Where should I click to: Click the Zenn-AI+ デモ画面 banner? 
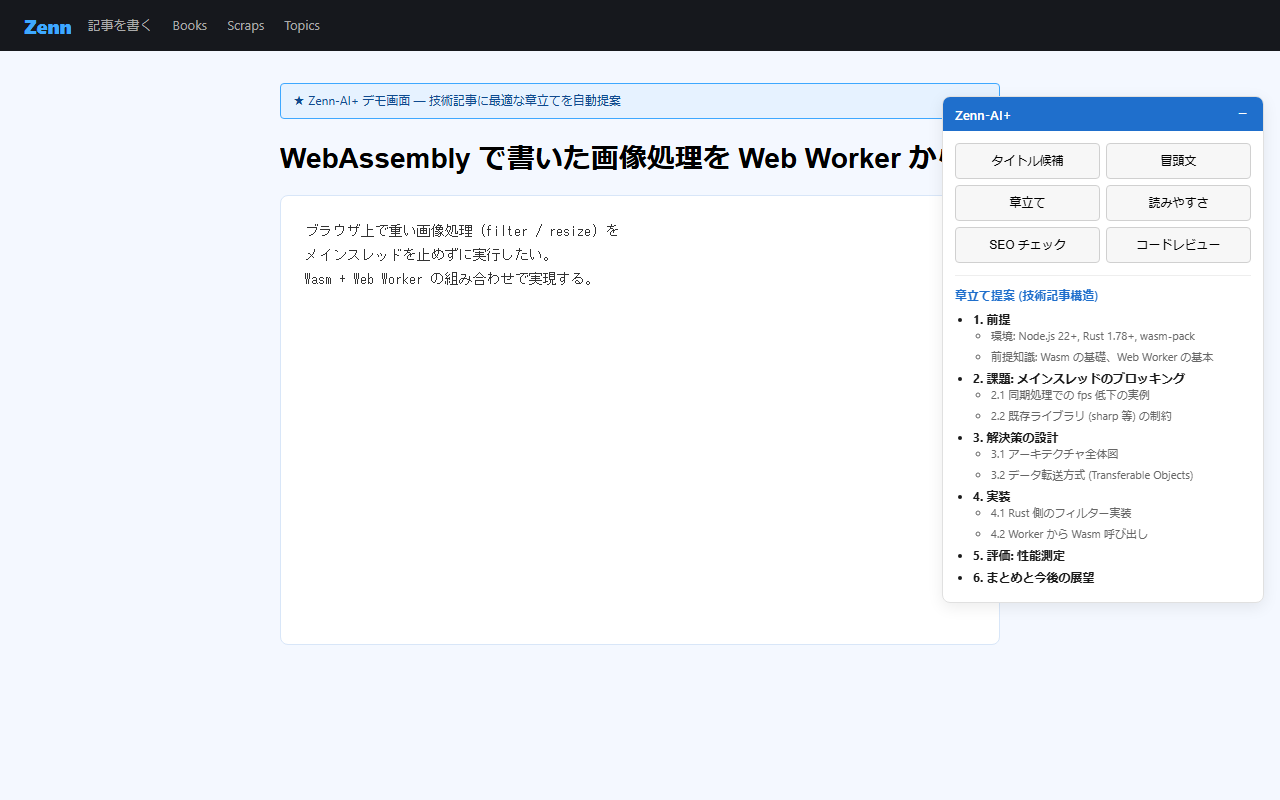point(640,101)
